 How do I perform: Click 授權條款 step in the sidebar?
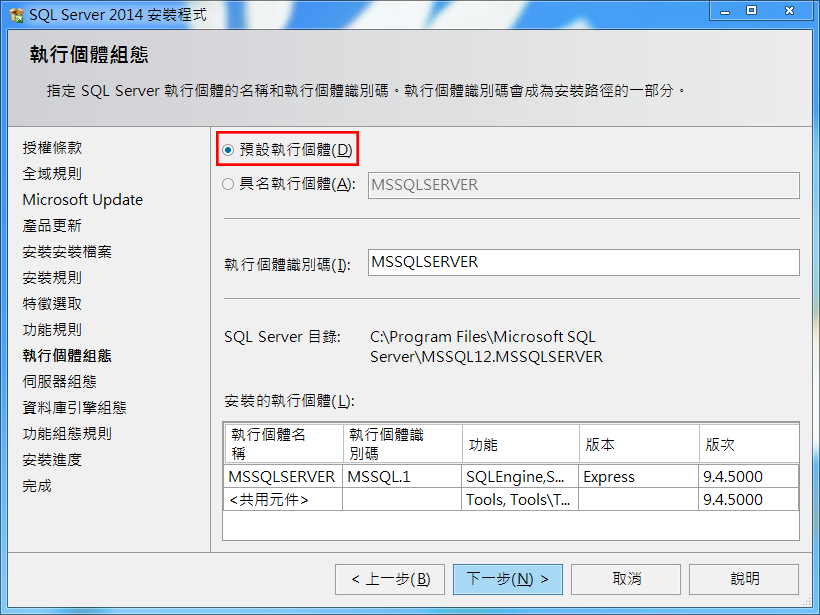[52, 147]
